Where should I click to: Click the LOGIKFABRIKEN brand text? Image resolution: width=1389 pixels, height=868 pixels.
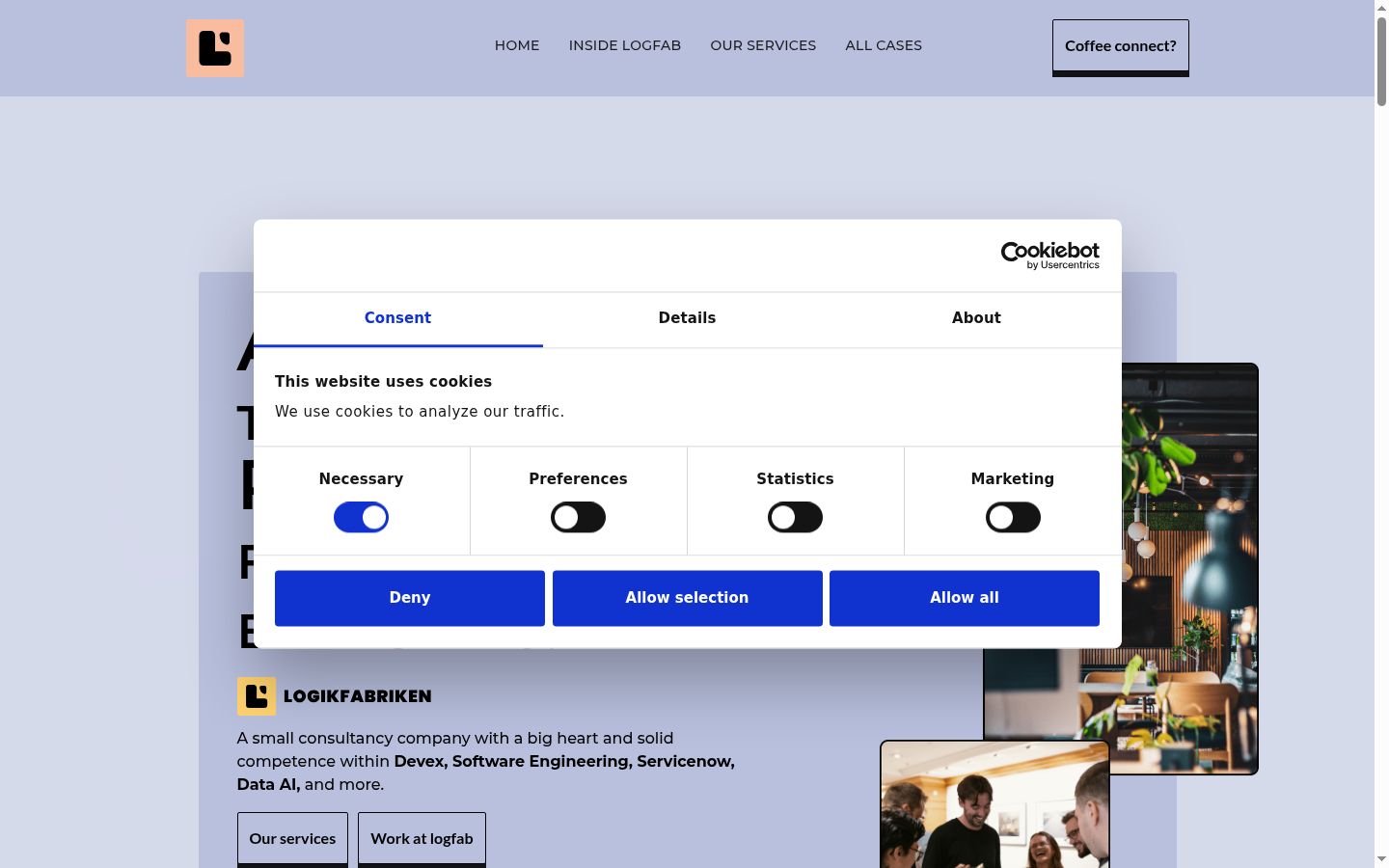(358, 696)
